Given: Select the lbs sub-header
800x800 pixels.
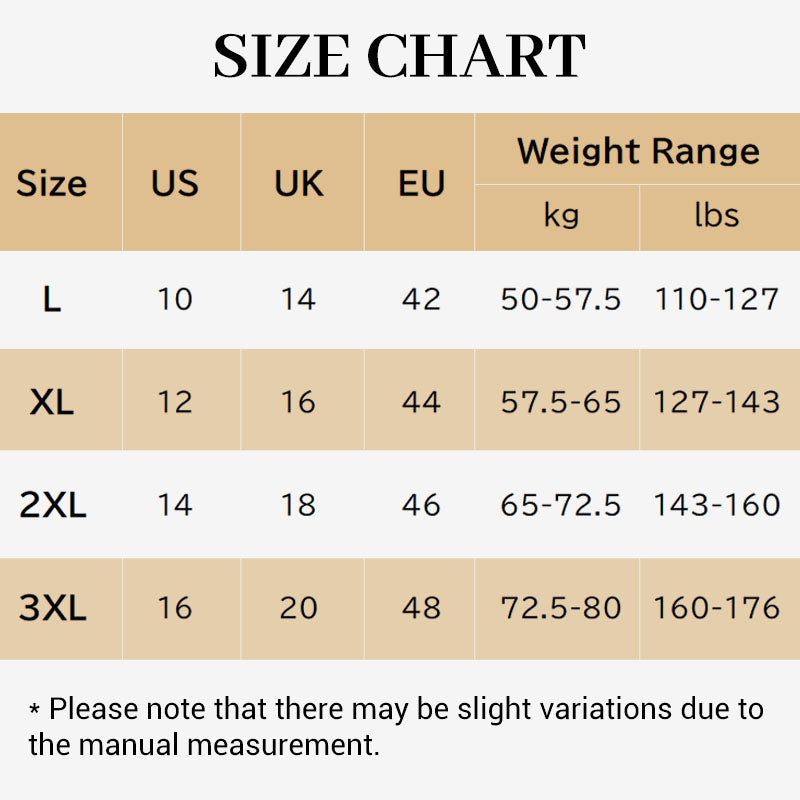Looking at the screenshot, I should click(x=716, y=215).
